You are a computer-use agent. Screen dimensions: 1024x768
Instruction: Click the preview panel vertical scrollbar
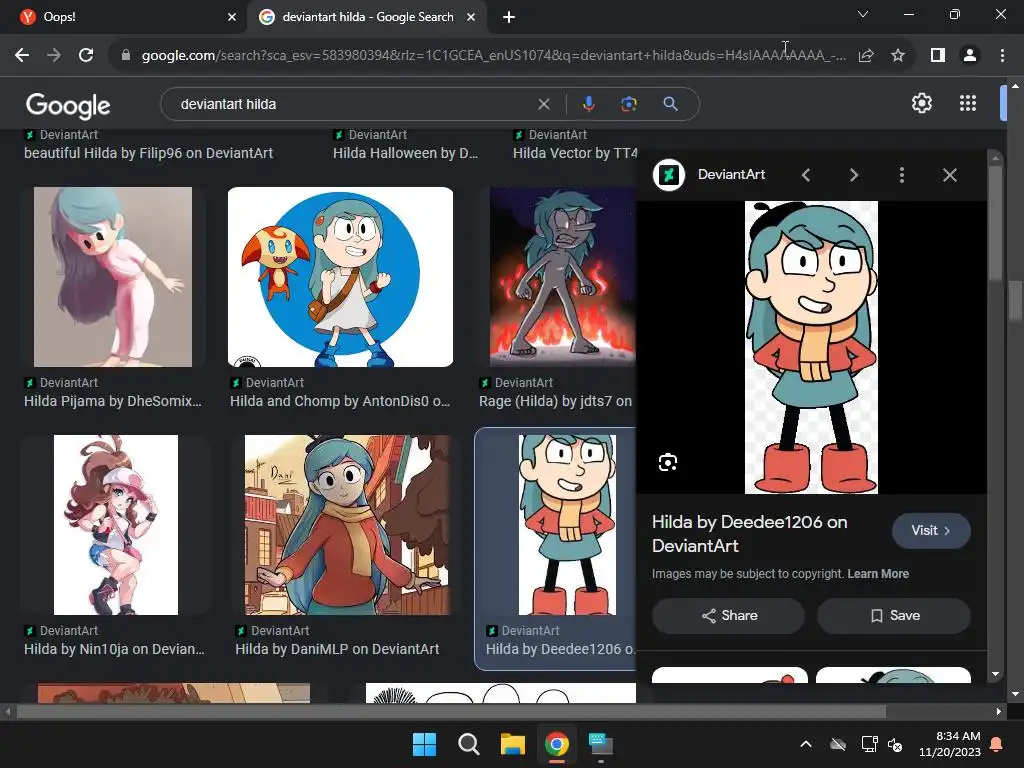click(995, 223)
